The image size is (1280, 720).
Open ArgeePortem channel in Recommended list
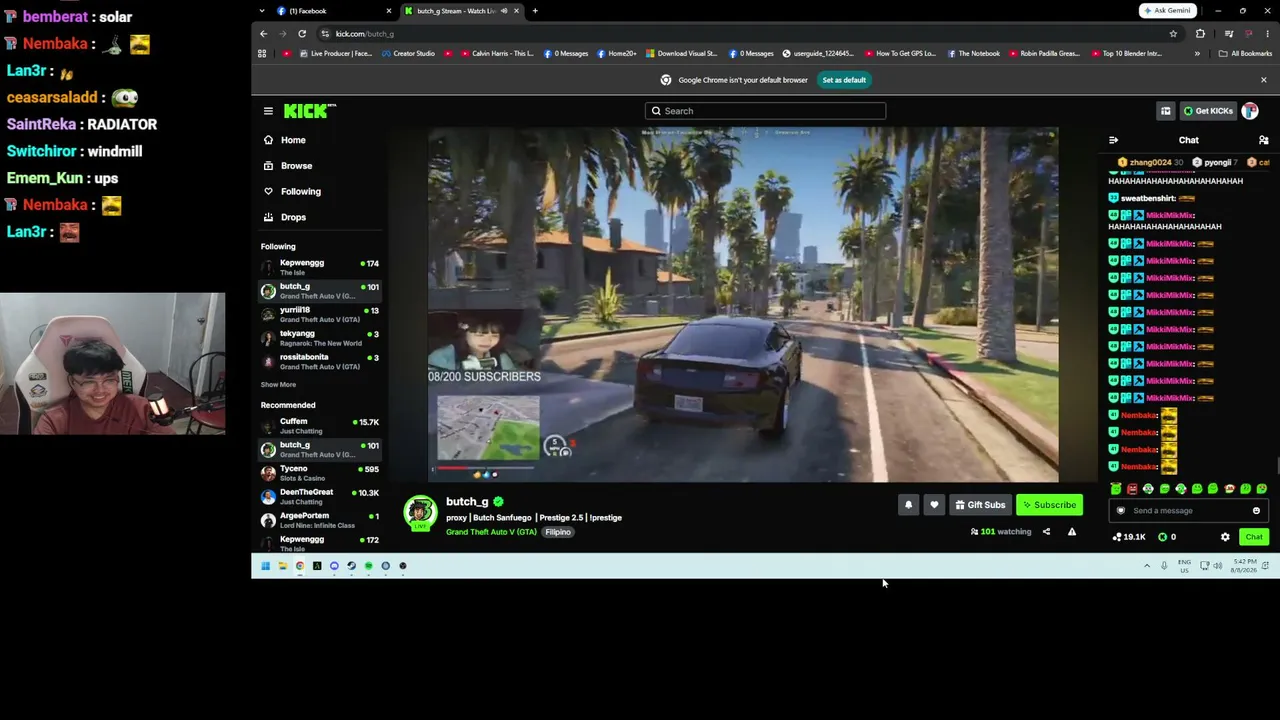pyautogui.click(x=320, y=520)
